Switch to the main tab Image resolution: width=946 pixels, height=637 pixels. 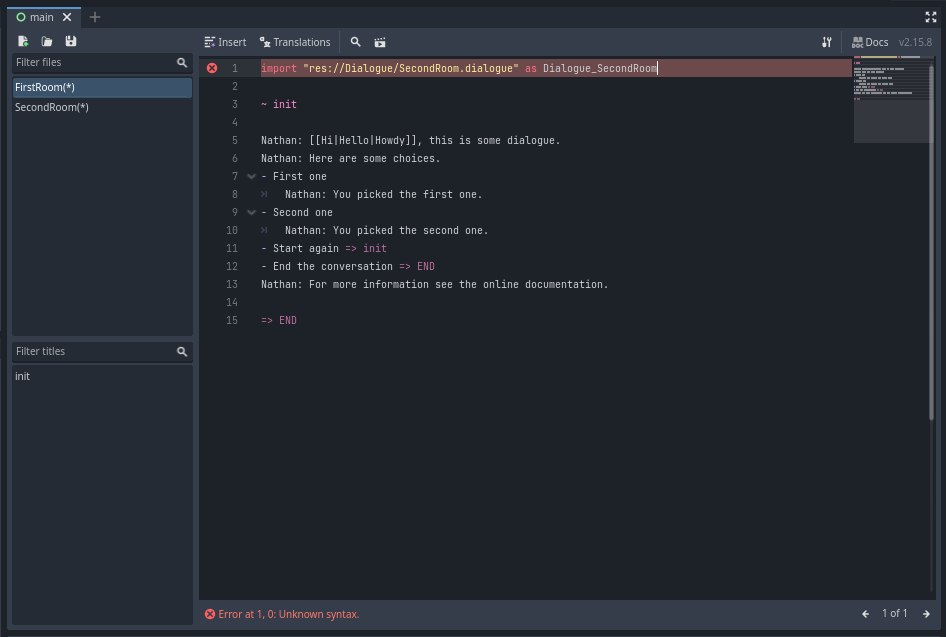[40, 16]
